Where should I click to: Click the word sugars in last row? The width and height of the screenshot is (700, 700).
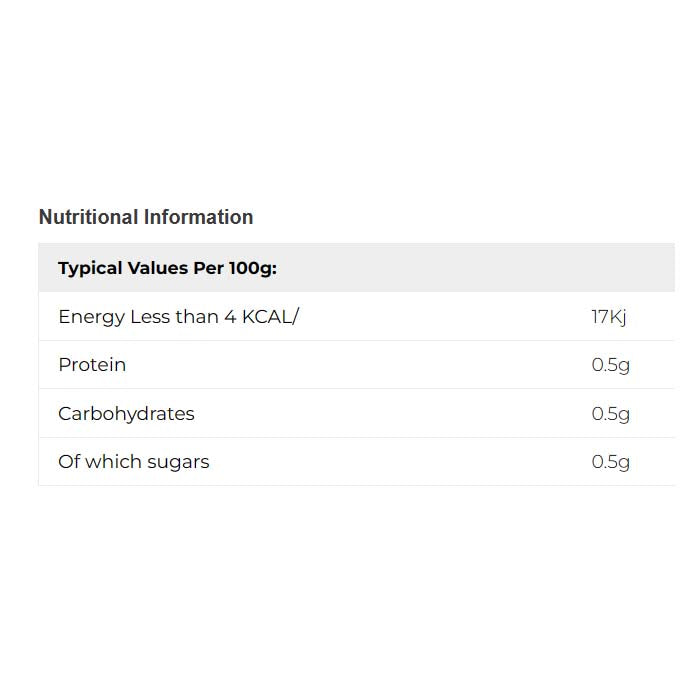point(176,462)
